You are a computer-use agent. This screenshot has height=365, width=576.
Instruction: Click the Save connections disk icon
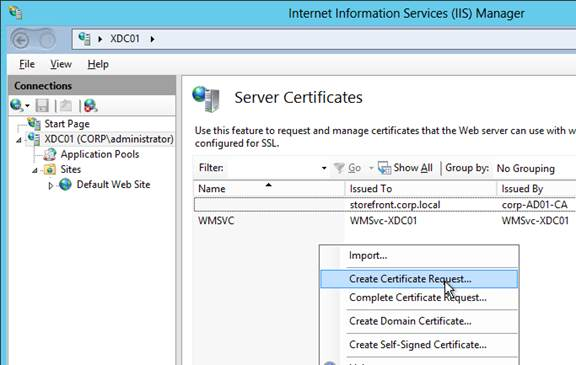click(42, 106)
